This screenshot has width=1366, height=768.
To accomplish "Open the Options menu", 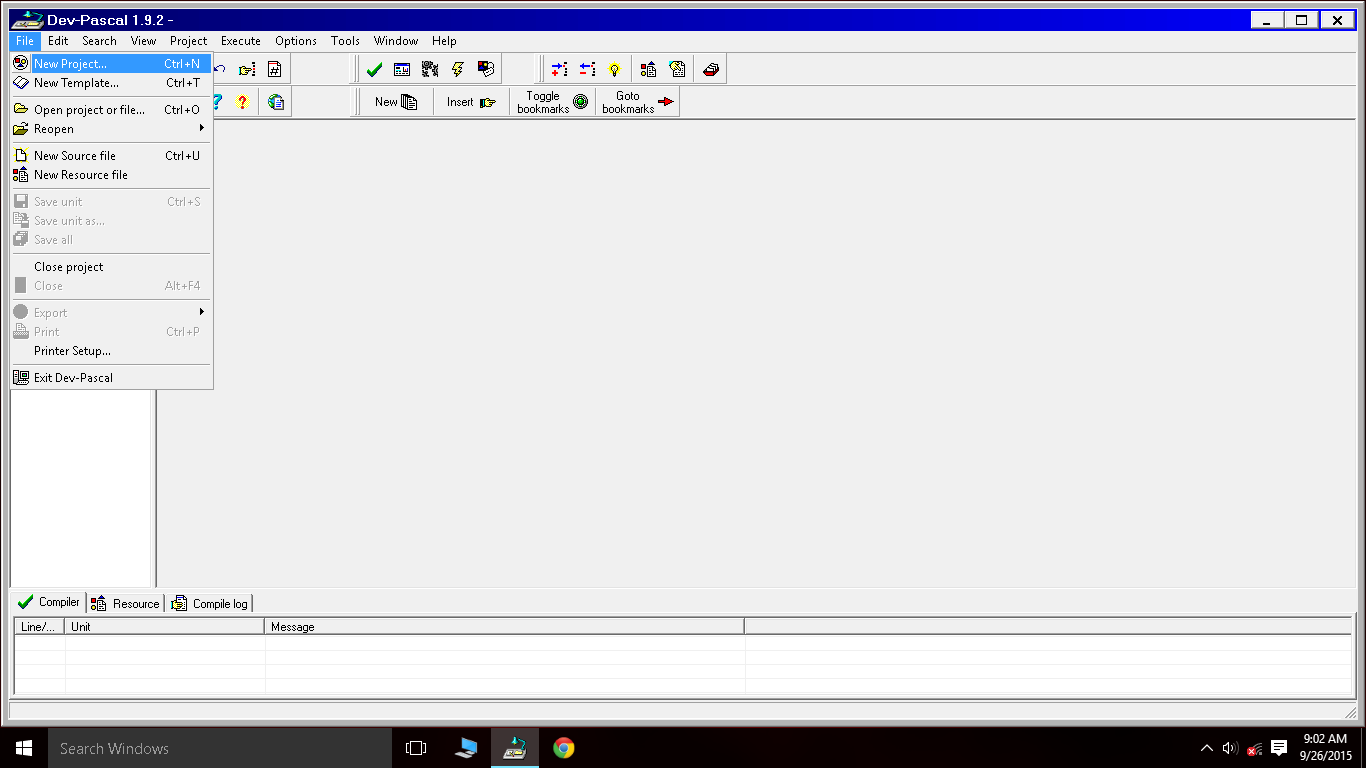I will pyautogui.click(x=296, y=41).
